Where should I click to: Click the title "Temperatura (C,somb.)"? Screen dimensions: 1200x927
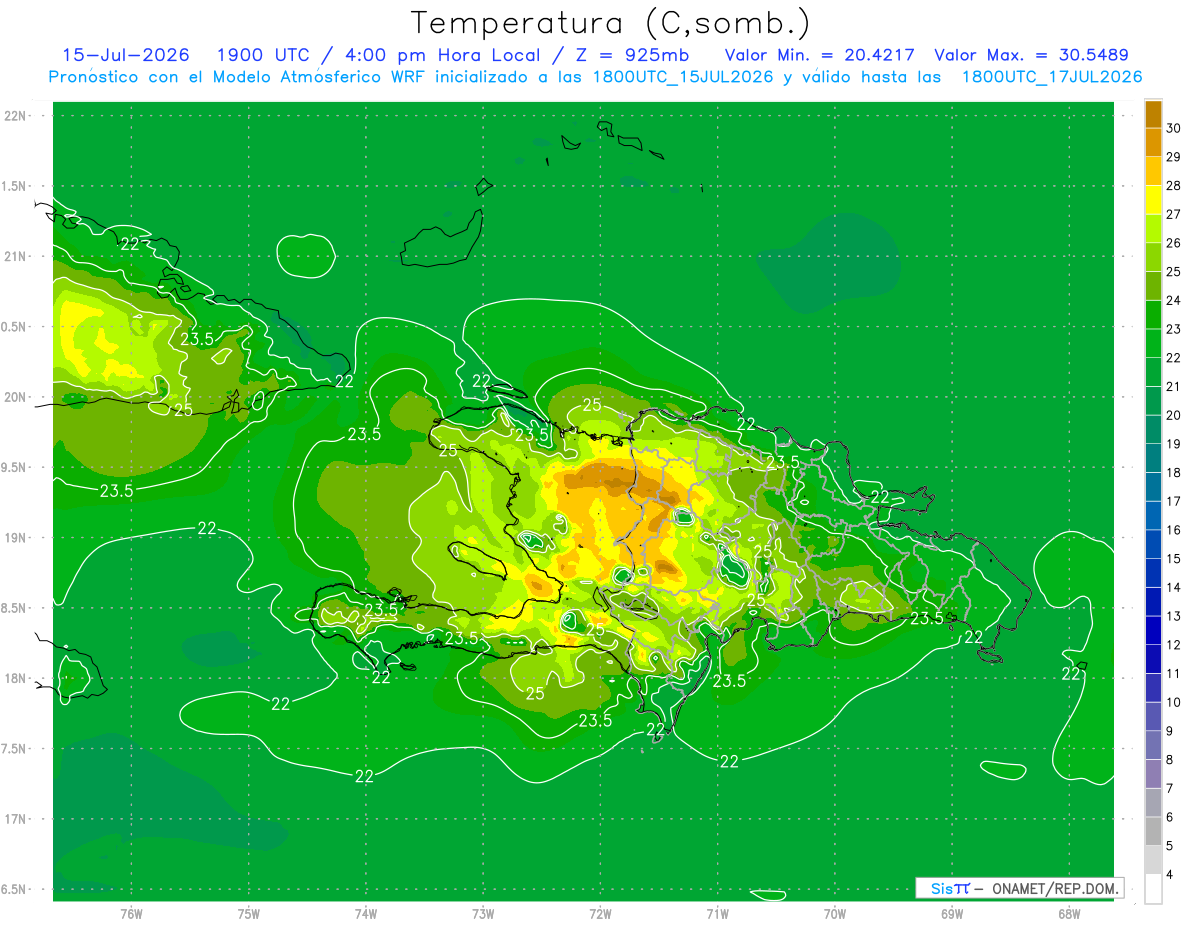click(x=611, y=23)
